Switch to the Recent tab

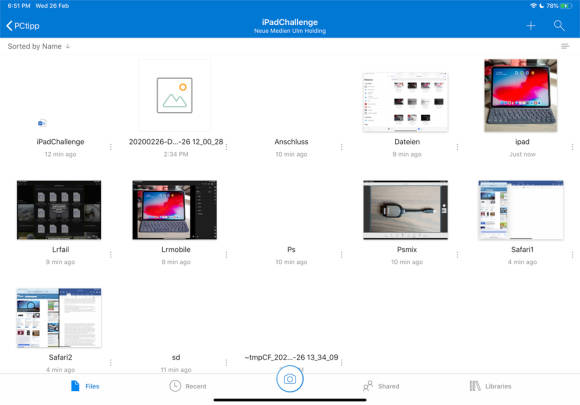188,386
